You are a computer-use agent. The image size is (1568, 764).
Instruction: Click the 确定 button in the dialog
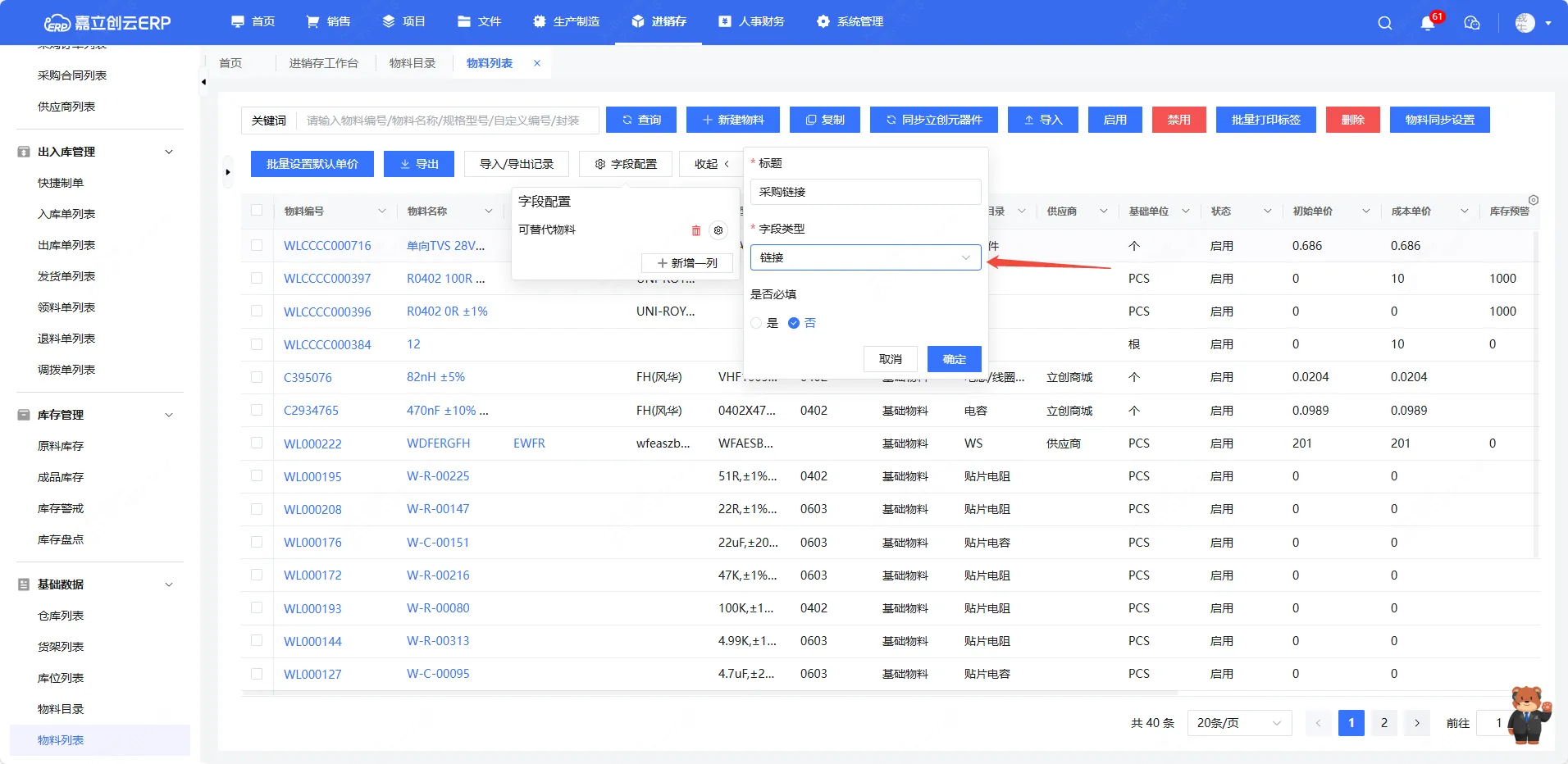(954, 359)
